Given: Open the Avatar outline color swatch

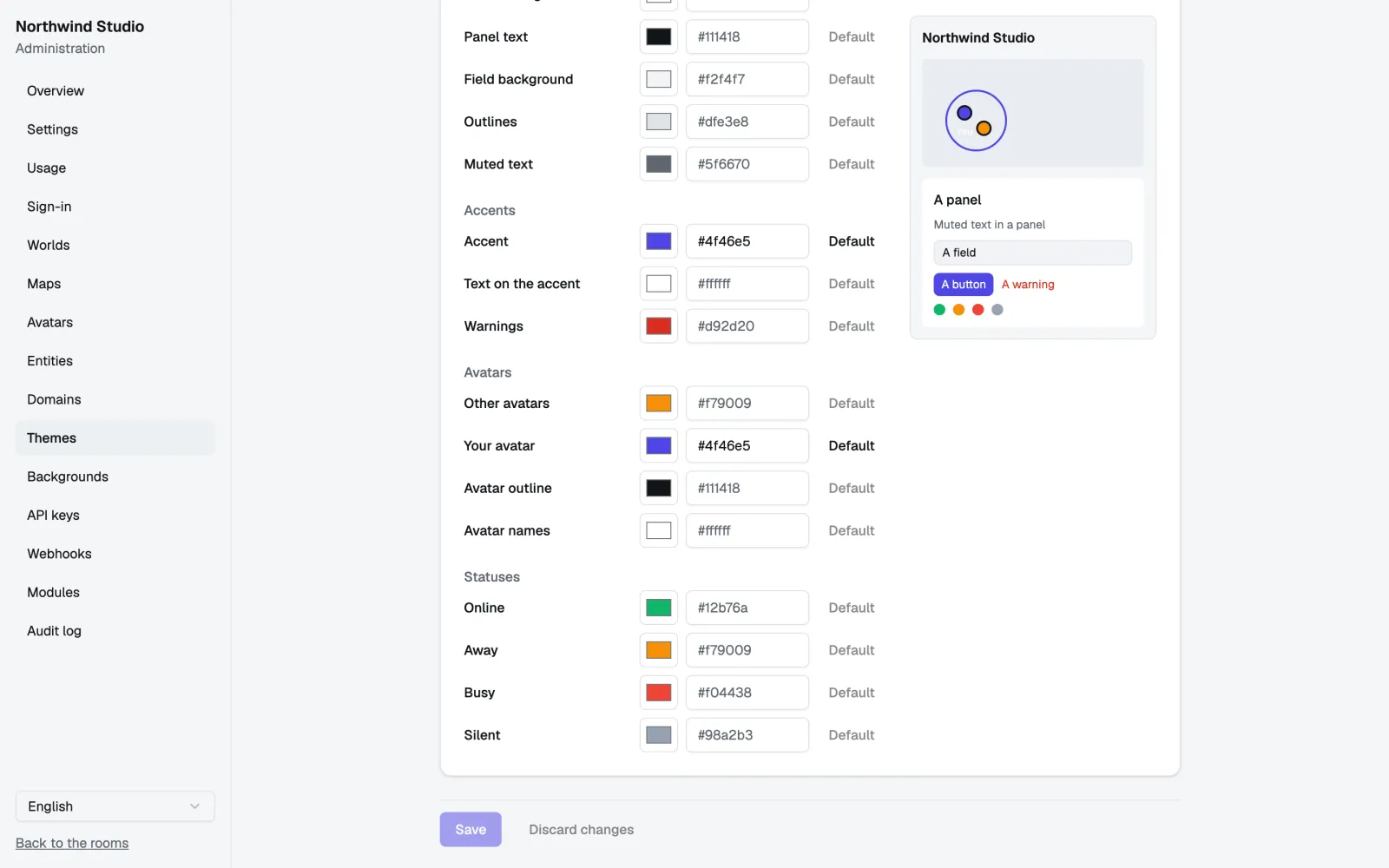Looking at the screenshot, I should pos(659,488).
